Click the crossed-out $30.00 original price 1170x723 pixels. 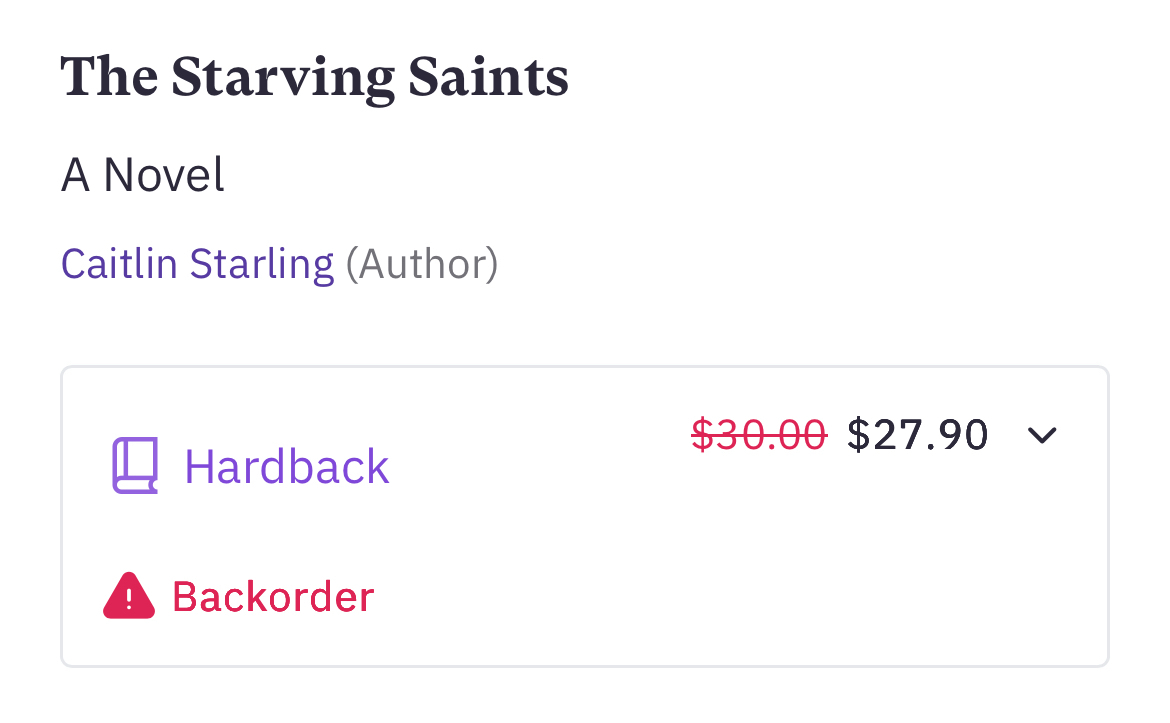(x=759, y=435)
